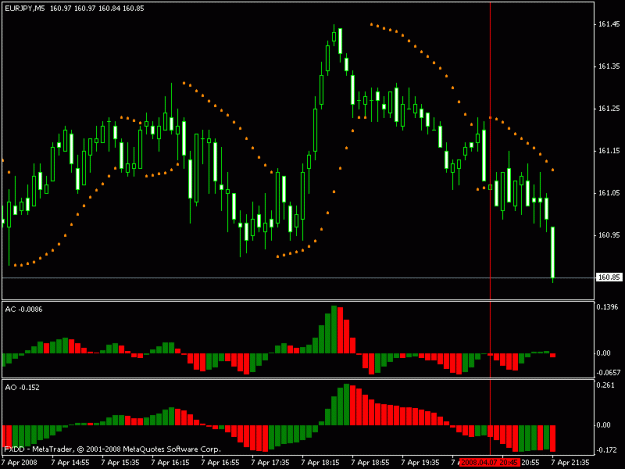Click the 7 Apr 15:35 time axis label

(120, 463)
